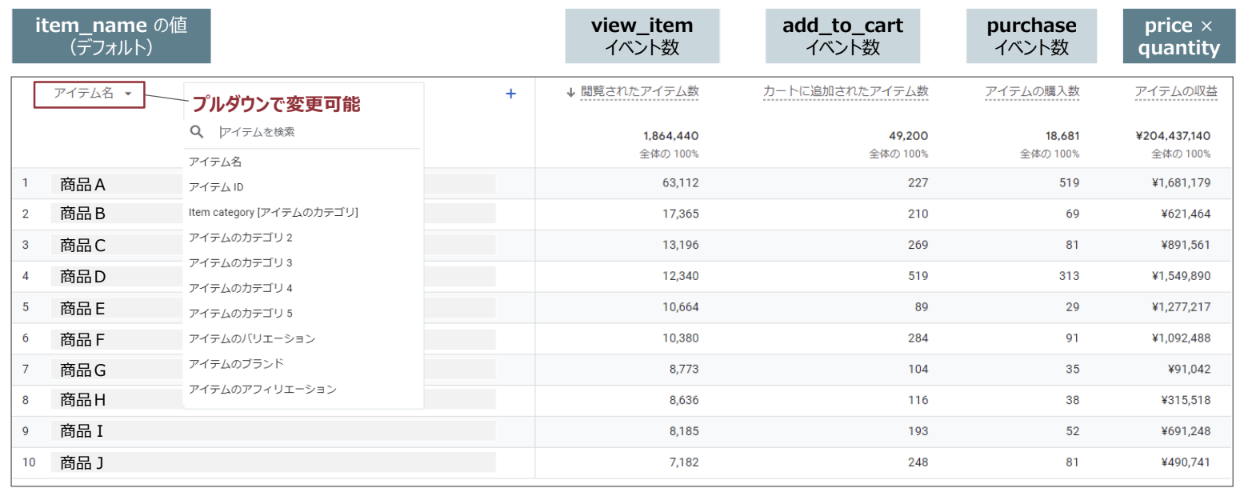Sort by カートに追加されたアイテム数 column header
The image size is (1250, 504).
[x=845, y=92]
